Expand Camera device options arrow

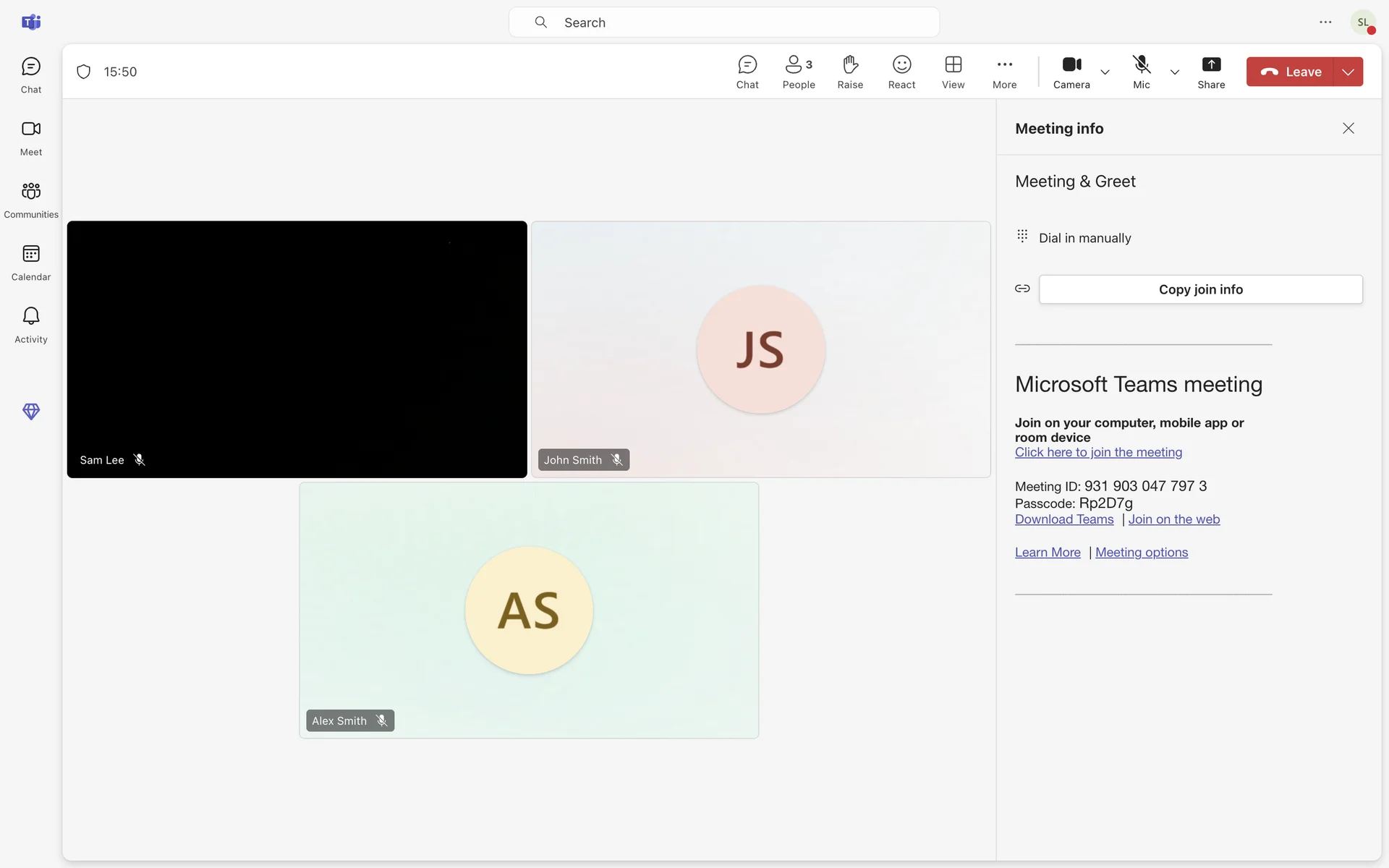1105,72
